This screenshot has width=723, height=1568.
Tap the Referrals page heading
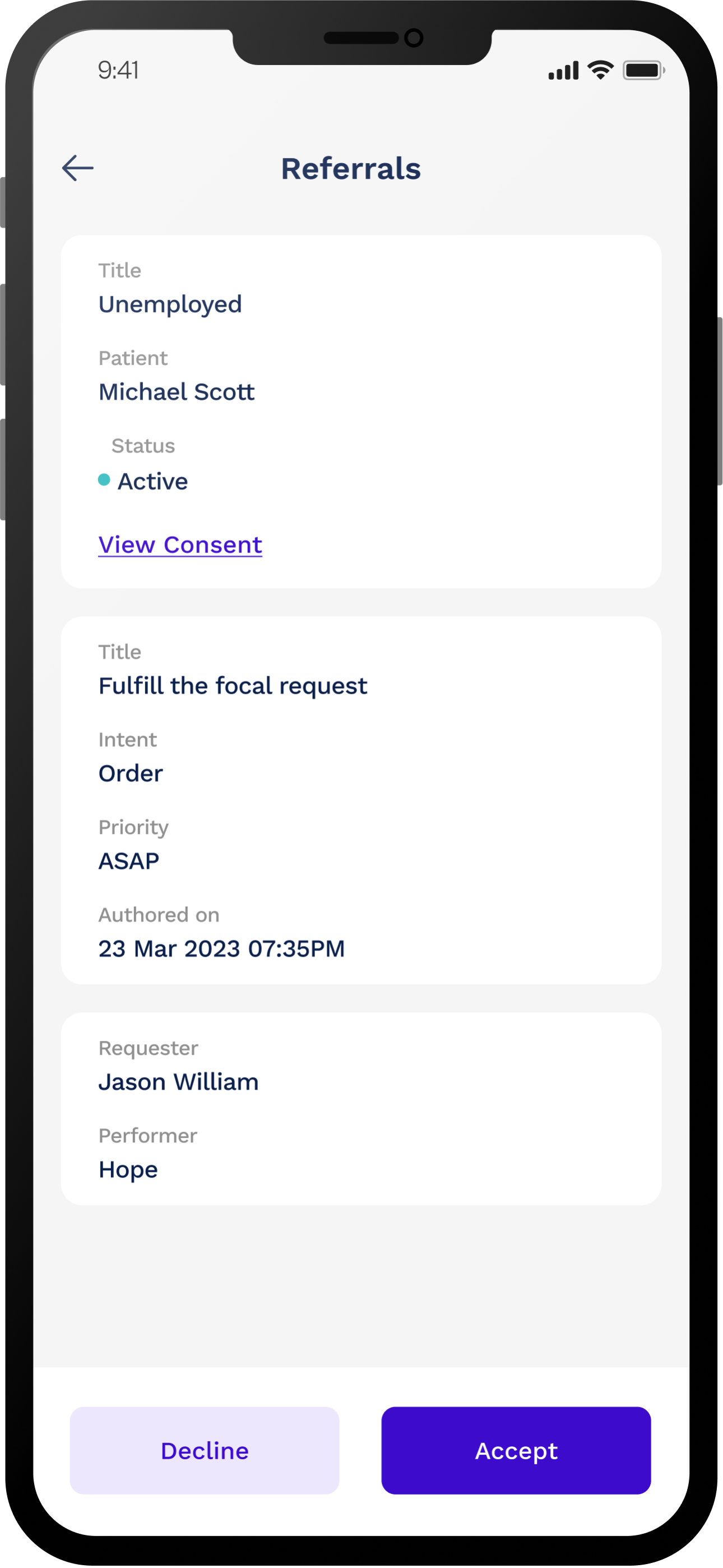point(350,169)
